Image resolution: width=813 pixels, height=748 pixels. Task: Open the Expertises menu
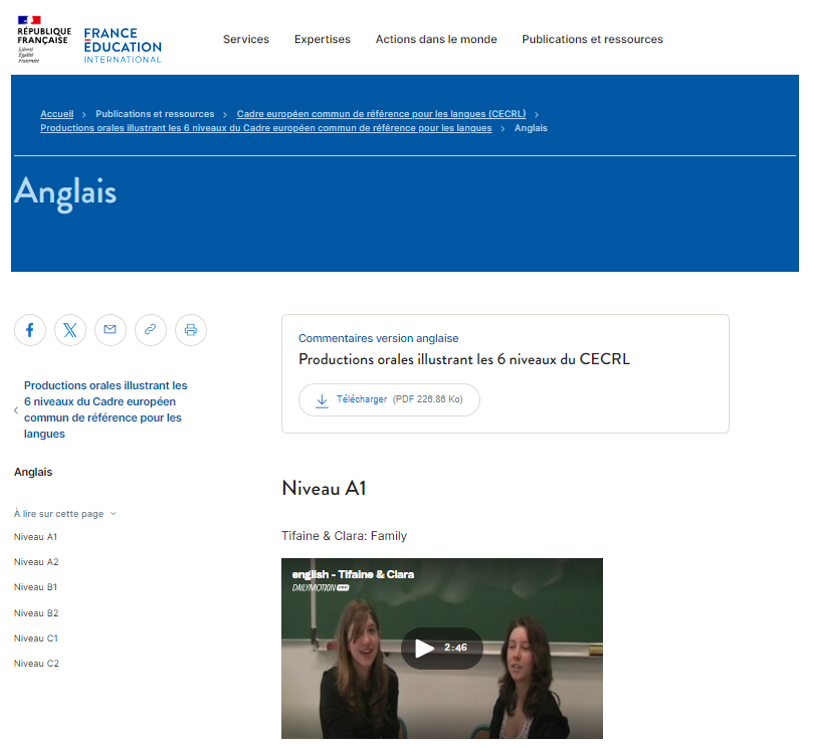coord(322,40)
